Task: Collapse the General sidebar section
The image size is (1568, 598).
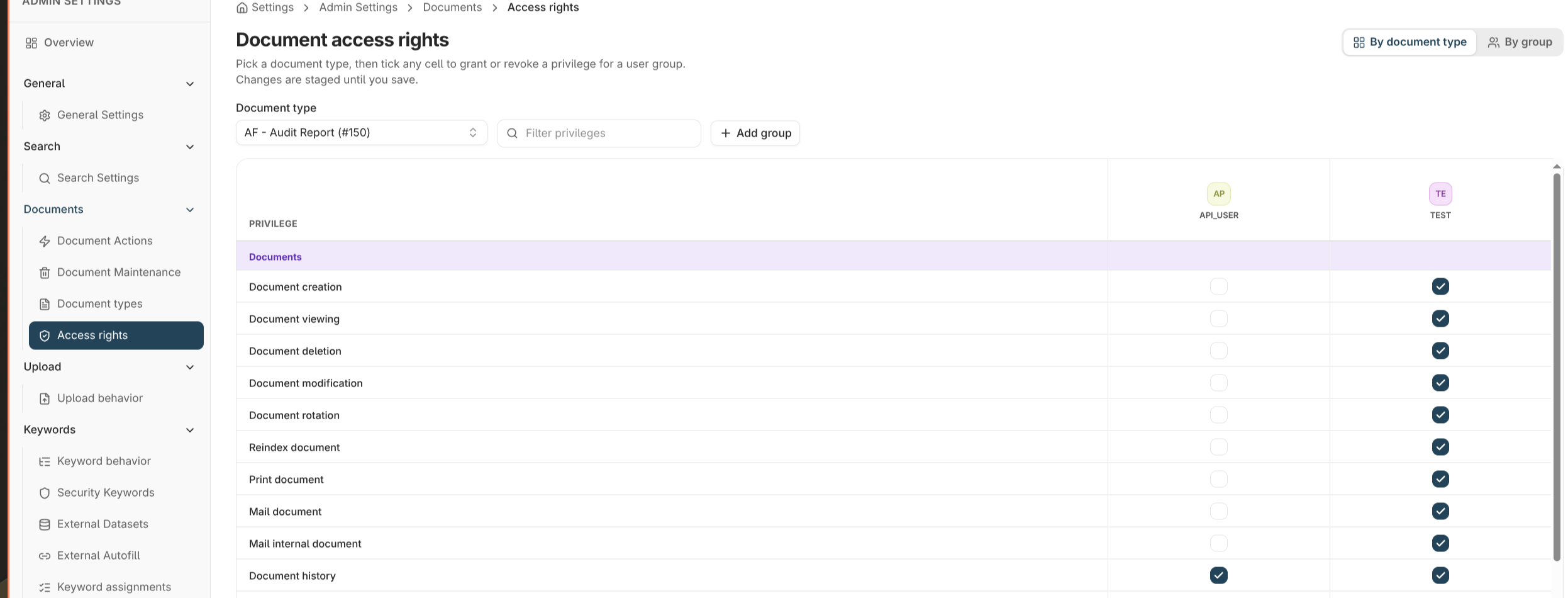Action: tap(190, 84)
